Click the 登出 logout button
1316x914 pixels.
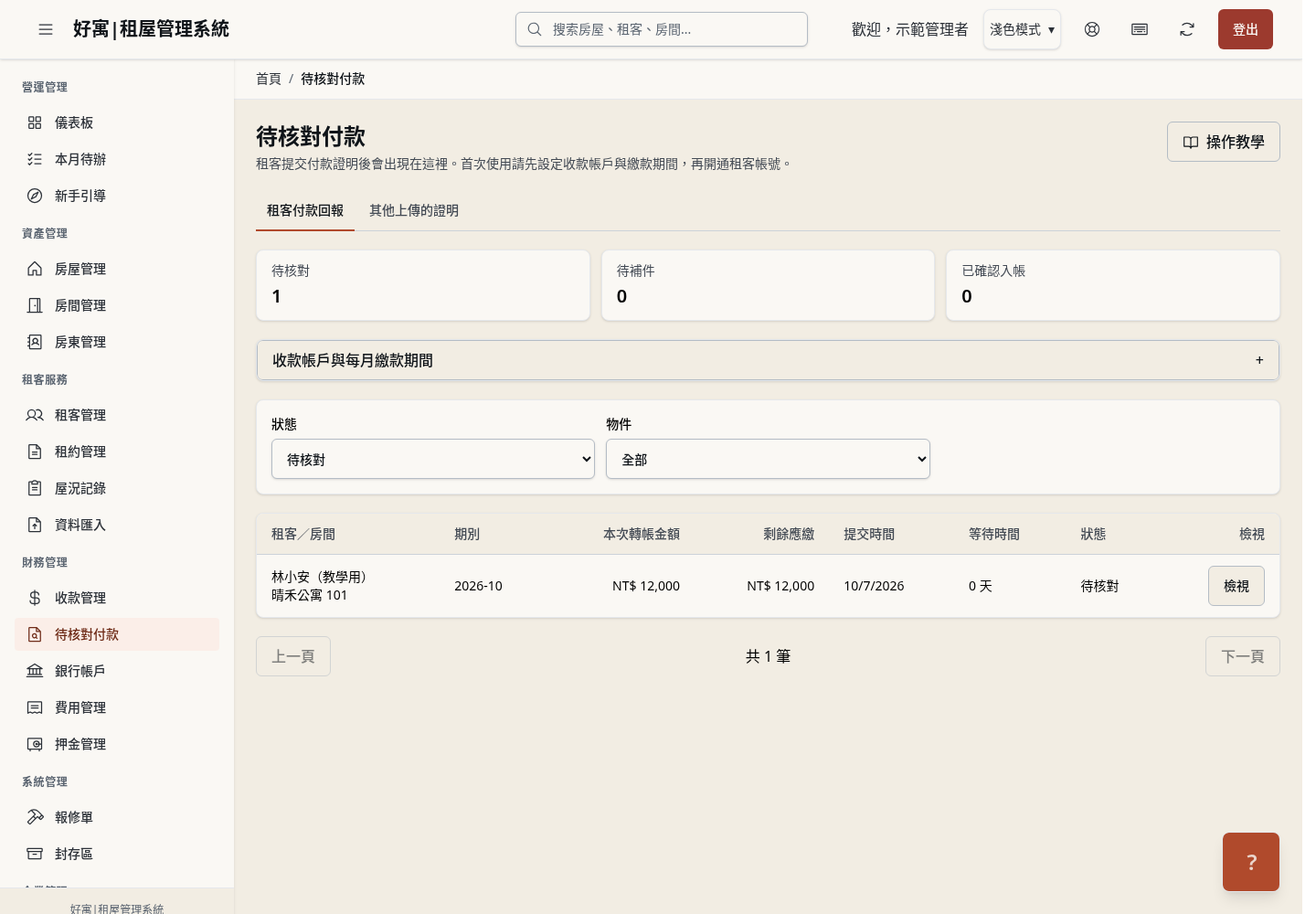tap(1246, 29)
